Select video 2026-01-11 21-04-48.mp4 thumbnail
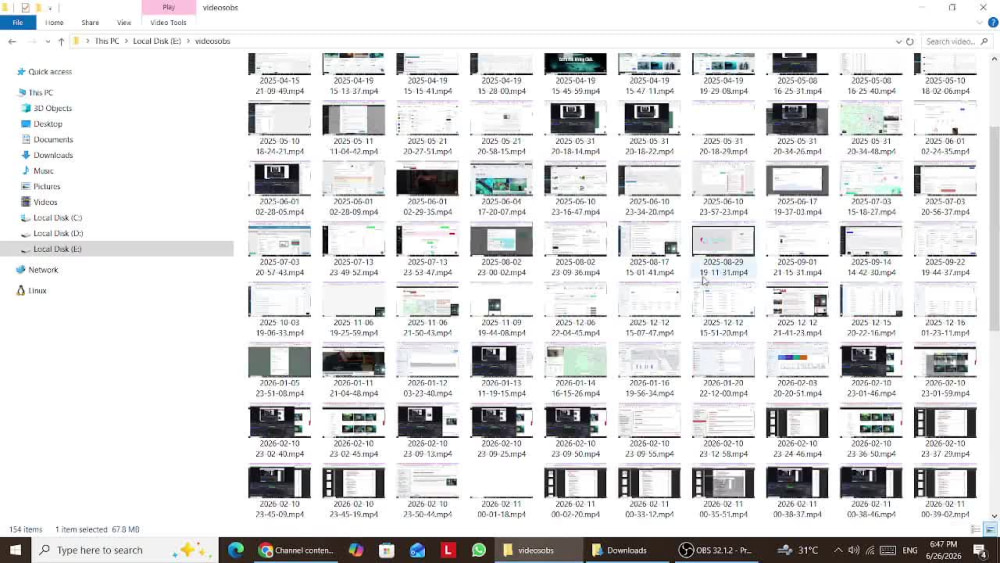This screenshot has width=1000, height=563. (353, 361)
